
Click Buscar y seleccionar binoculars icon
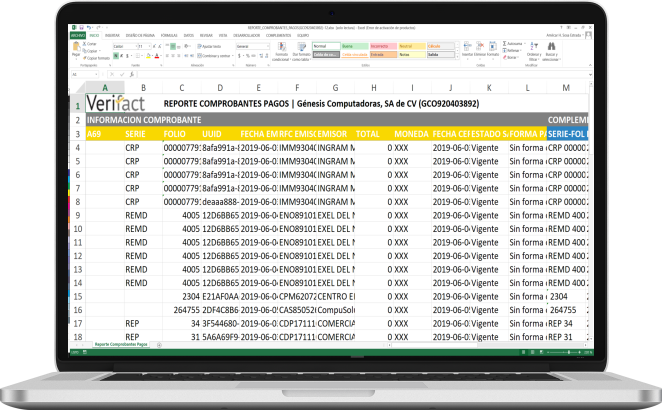551,46
